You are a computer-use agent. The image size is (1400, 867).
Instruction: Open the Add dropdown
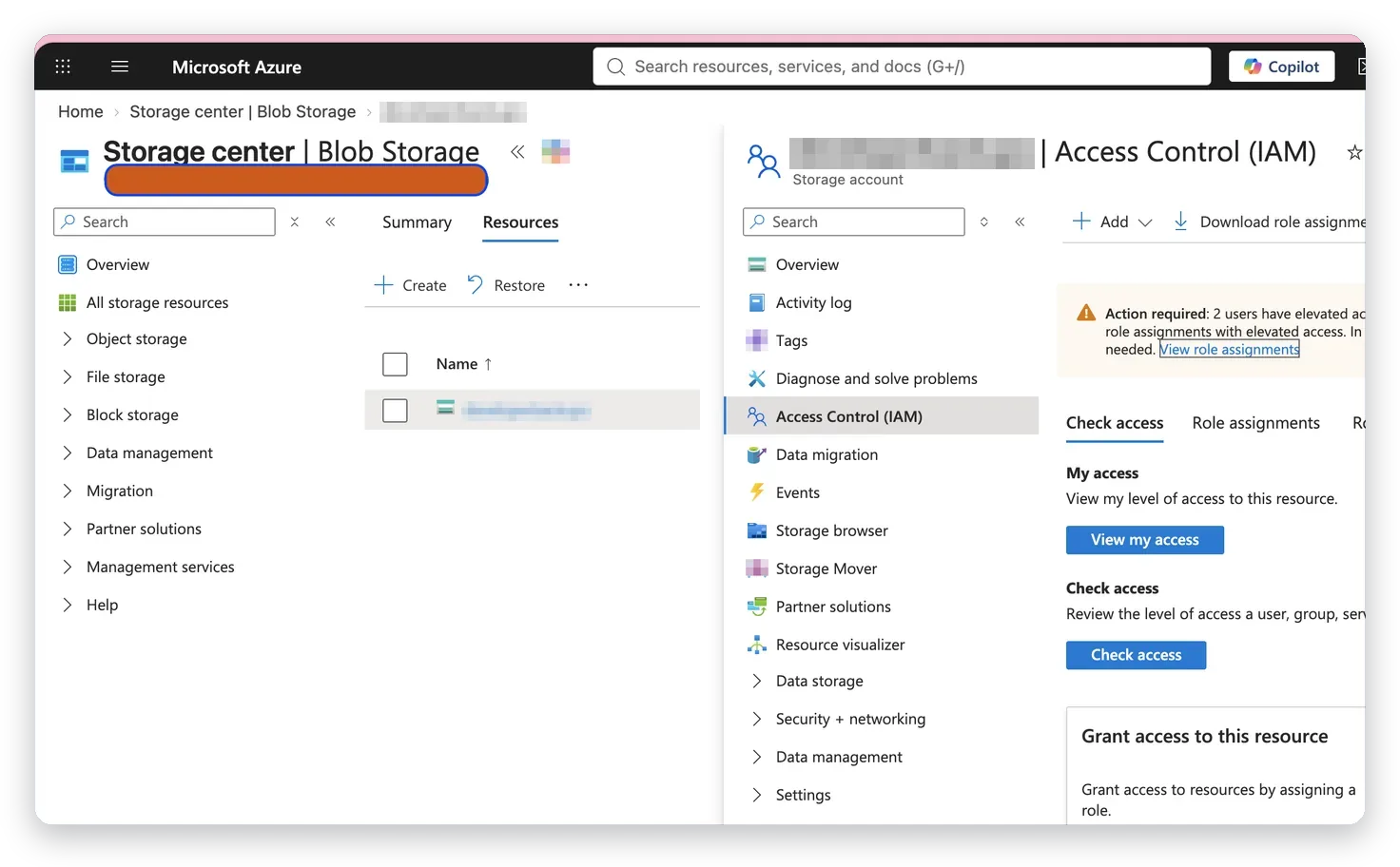pyautogui.click(x=1112, y=222)
